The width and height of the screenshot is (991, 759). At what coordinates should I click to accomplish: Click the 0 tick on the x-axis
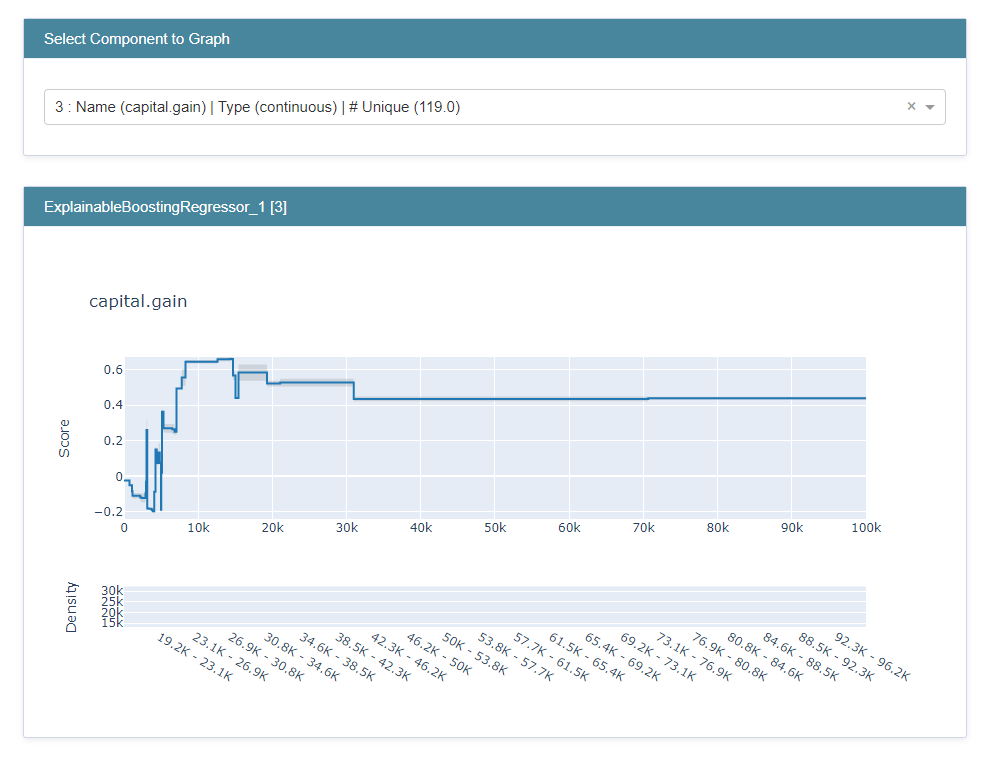point(124,527)
